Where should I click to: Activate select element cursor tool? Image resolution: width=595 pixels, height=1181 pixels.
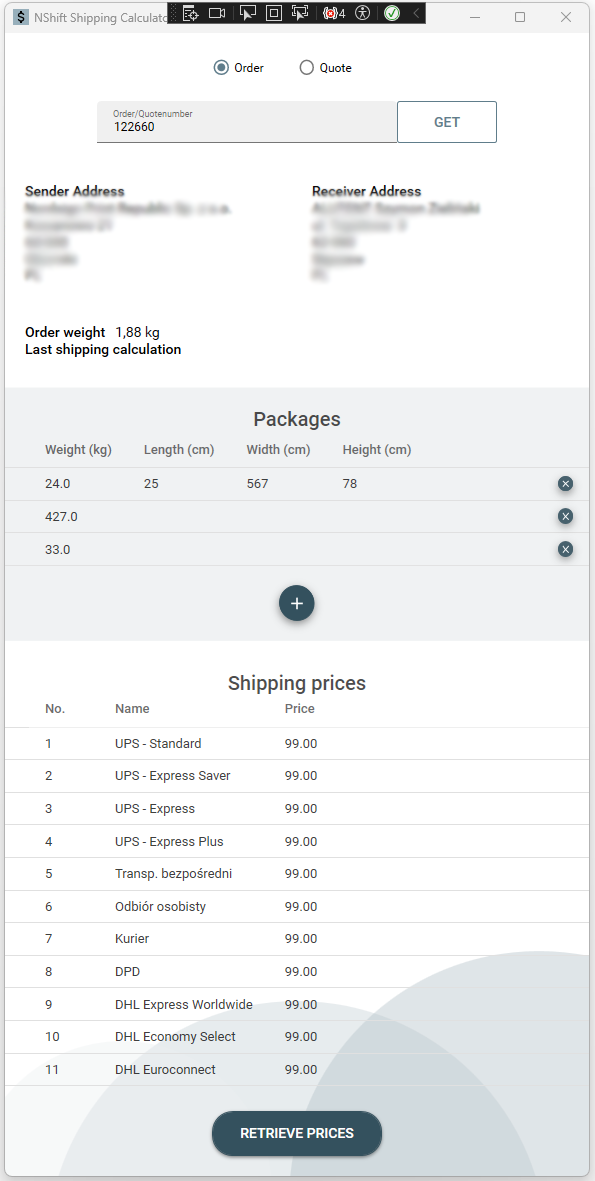click(x=247, y=13)
